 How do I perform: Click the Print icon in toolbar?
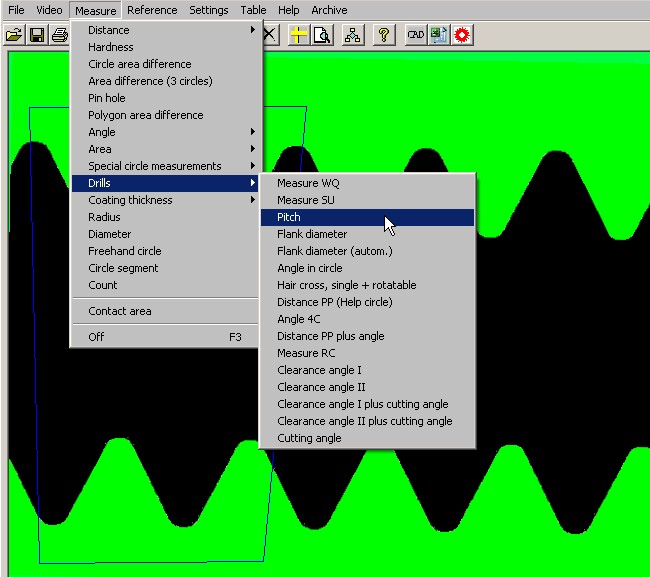pos(59,35)
